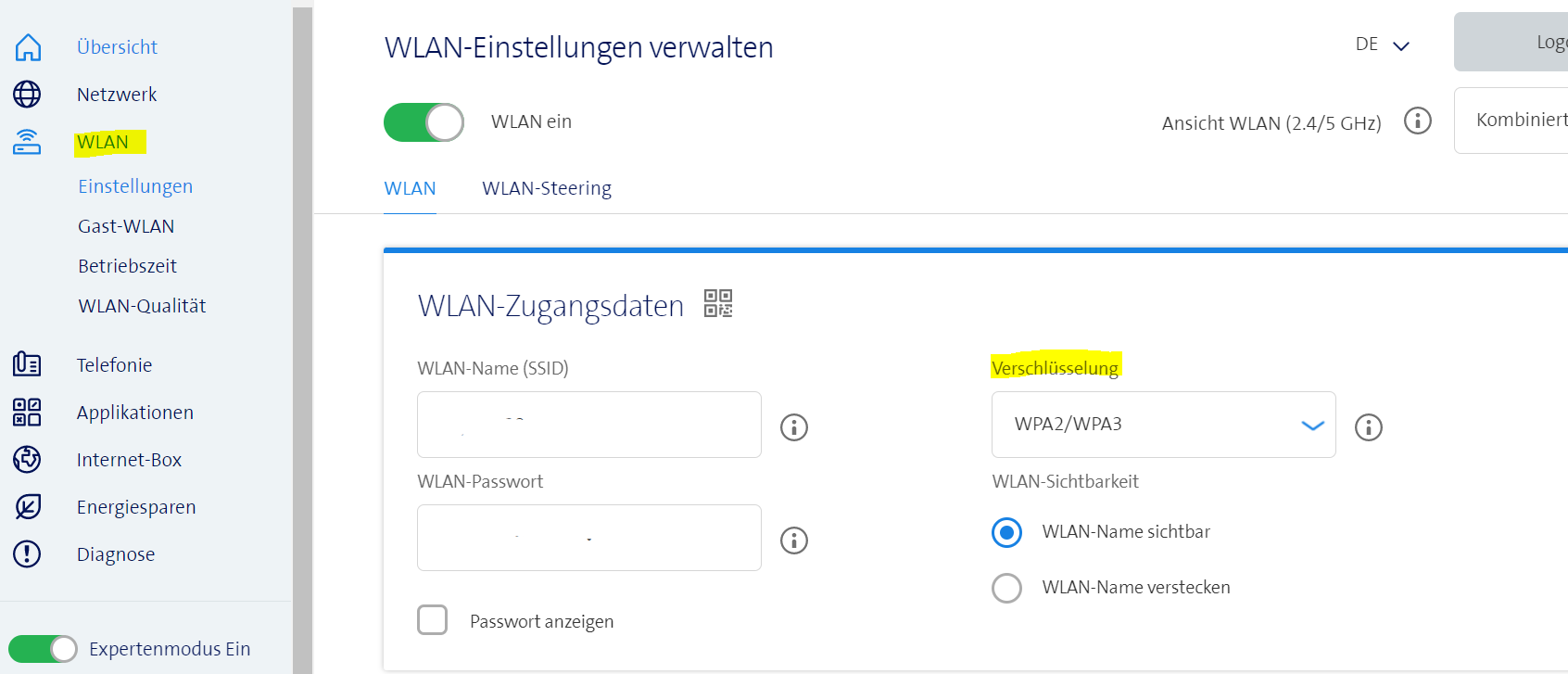Open Gast-WLAN in the sidebar
Screen dimensions: 1568x674
point(126,226)
